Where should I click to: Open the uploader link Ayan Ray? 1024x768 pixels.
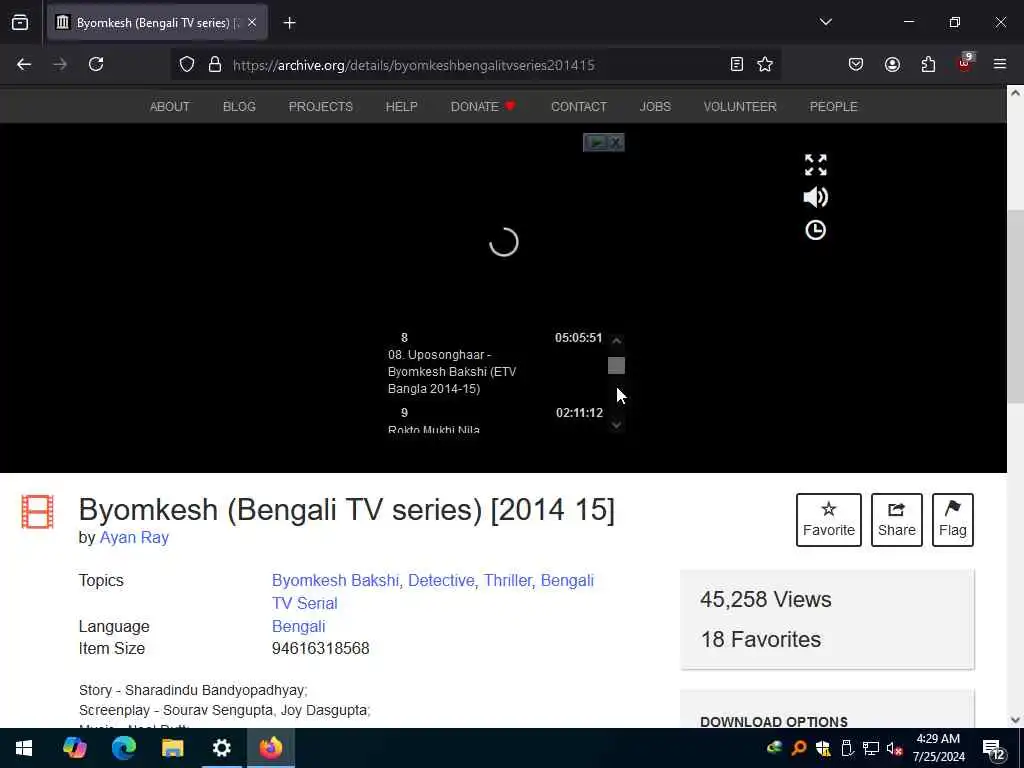pos(134,537)
